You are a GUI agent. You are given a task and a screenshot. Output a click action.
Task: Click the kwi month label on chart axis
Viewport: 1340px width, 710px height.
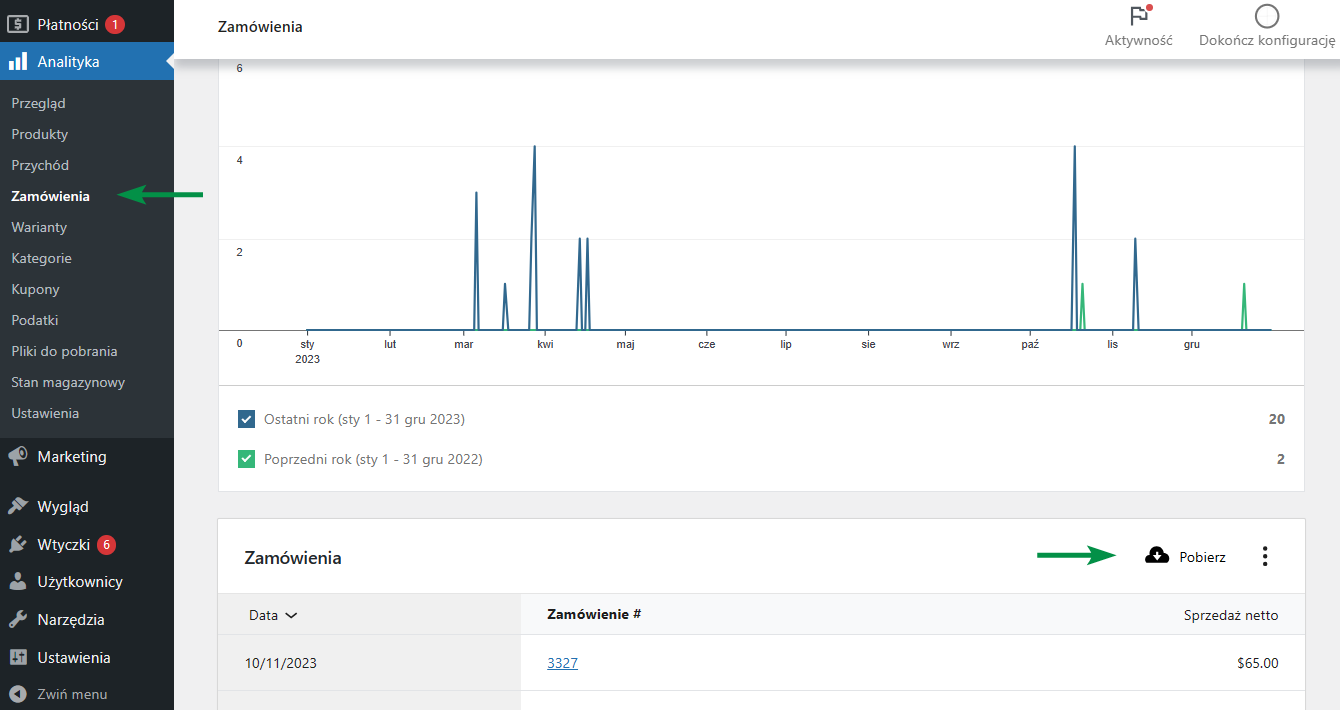pos(545,344)
